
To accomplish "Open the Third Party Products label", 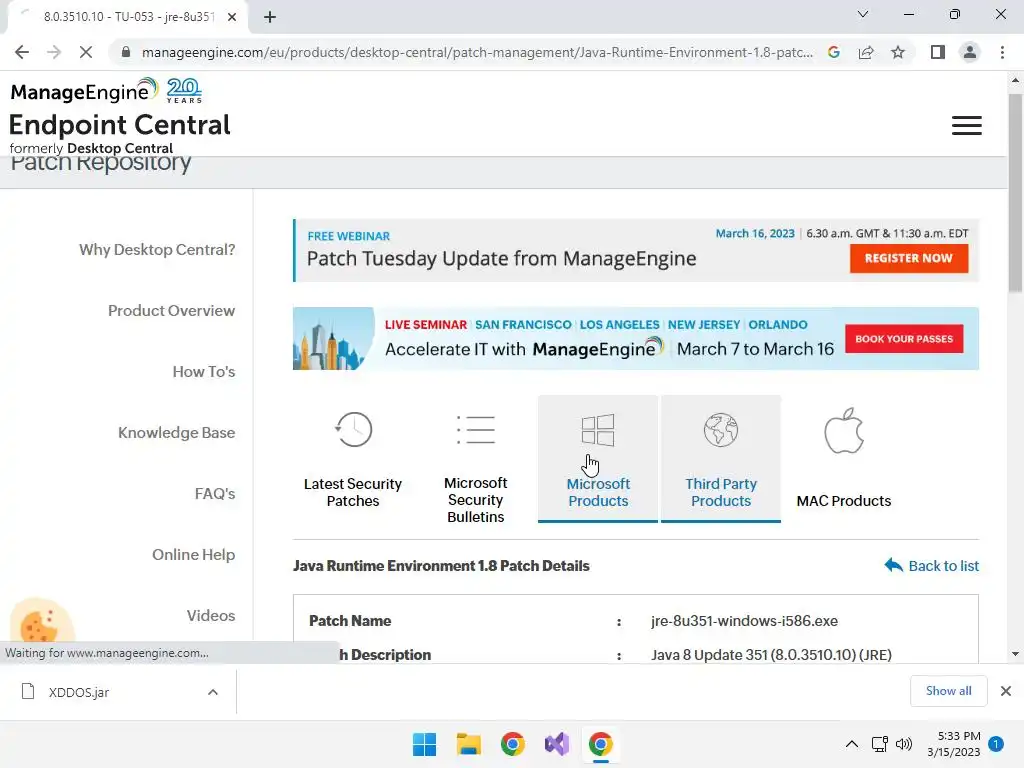I will [721, 492].
